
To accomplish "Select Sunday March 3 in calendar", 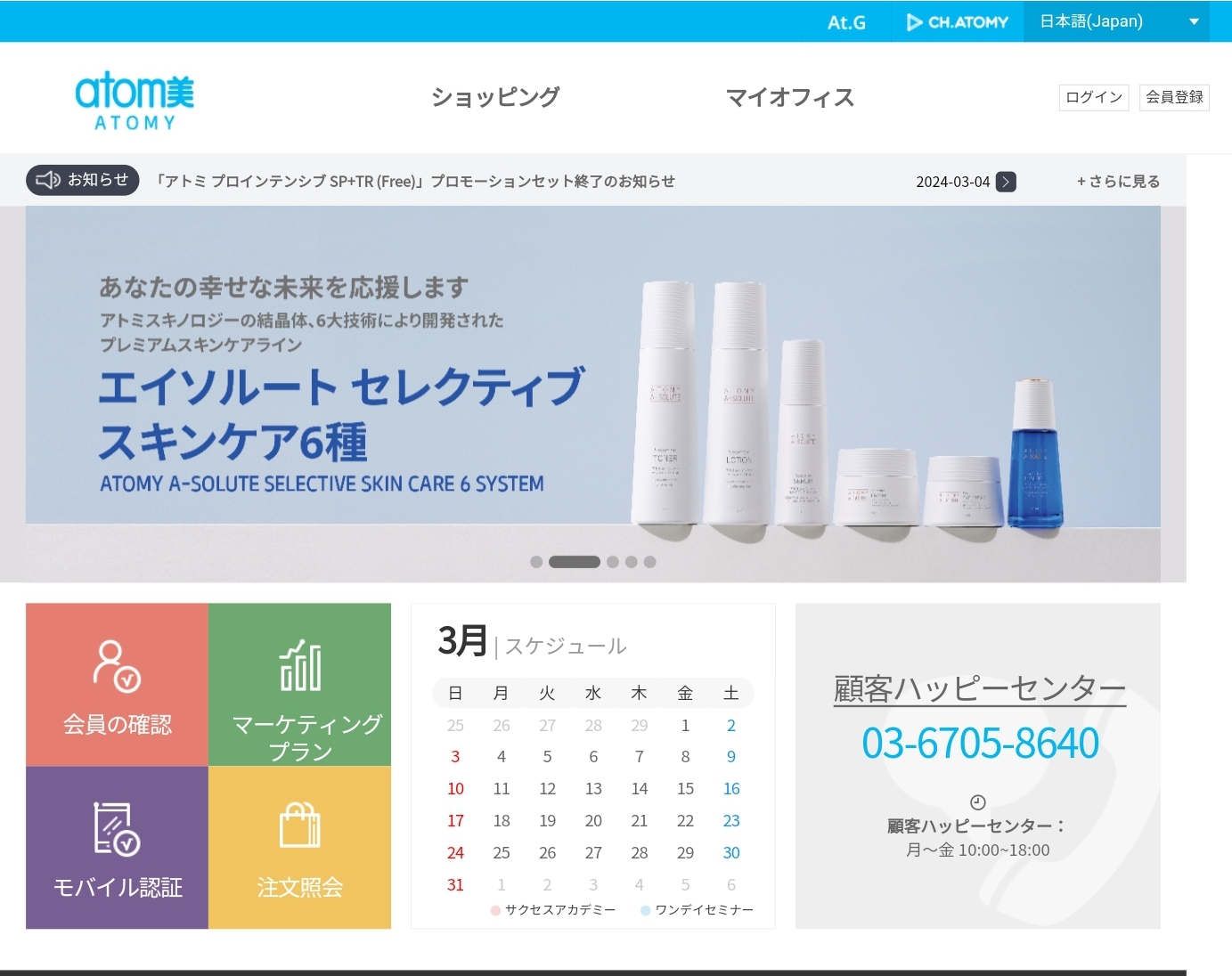I will click(x=455, y=757).
